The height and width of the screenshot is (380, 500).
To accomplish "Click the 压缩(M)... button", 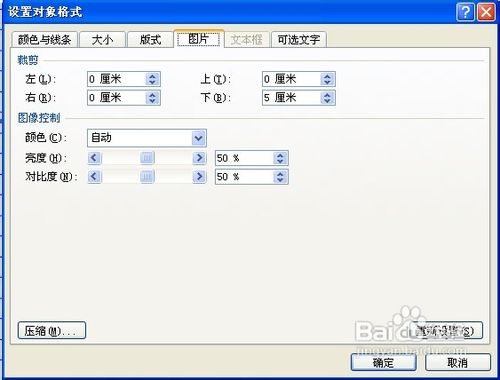I will click(52, 330).
